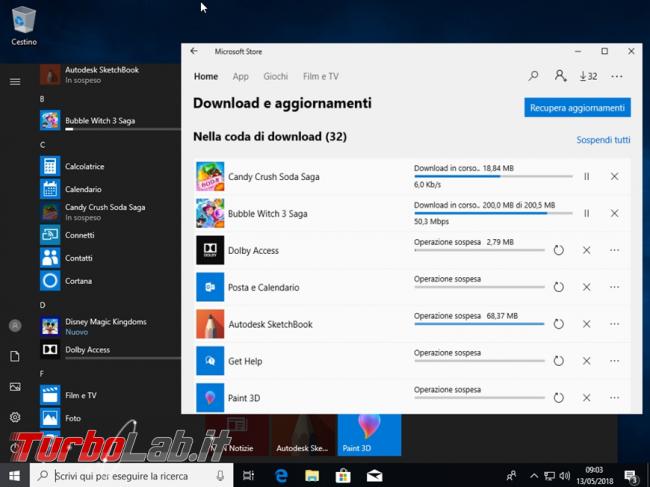Viewport: 650px width, 487px height.
Task: Open Film e TV from Start menu
Action: 110,395
